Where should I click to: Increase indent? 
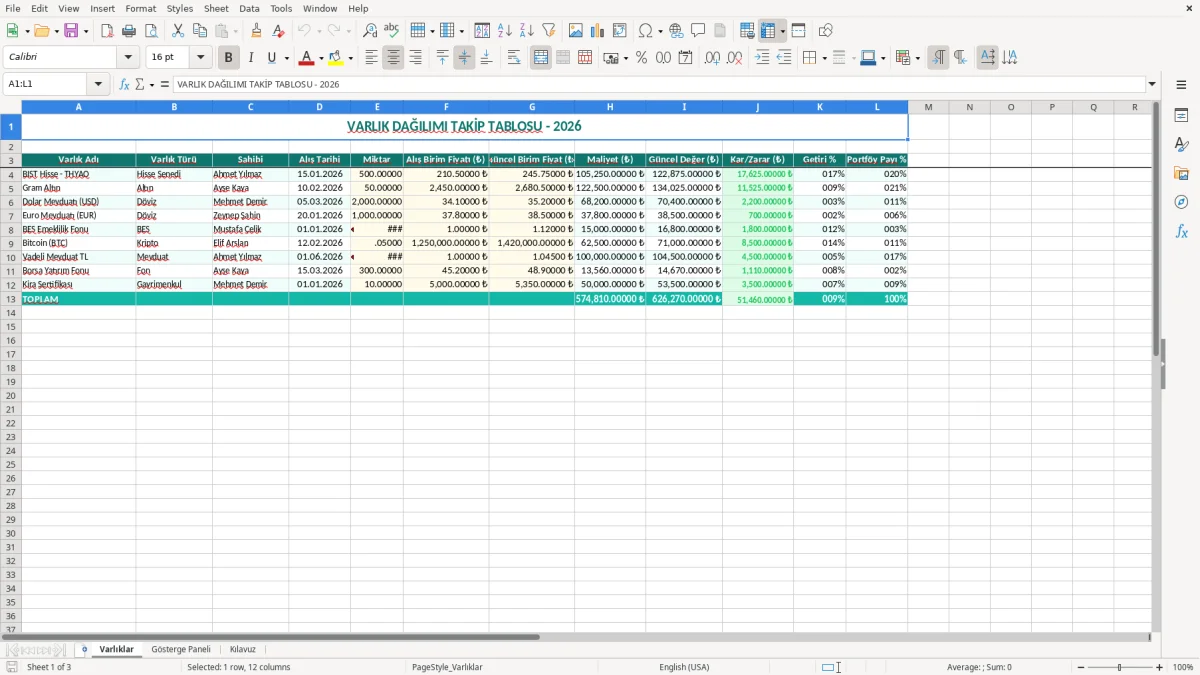point(762,58)
